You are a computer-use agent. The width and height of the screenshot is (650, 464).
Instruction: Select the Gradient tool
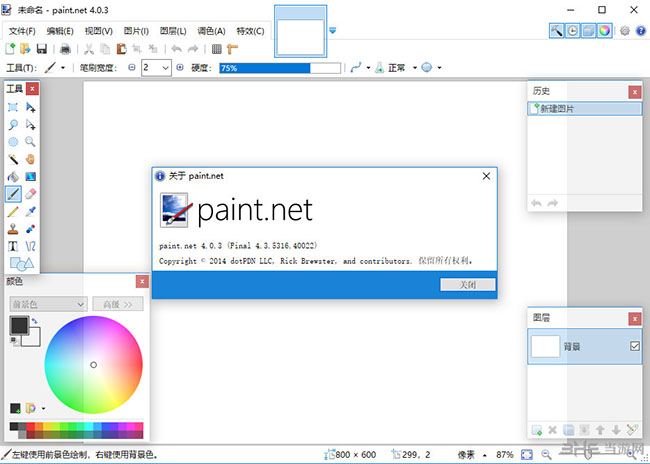(30, 177)
